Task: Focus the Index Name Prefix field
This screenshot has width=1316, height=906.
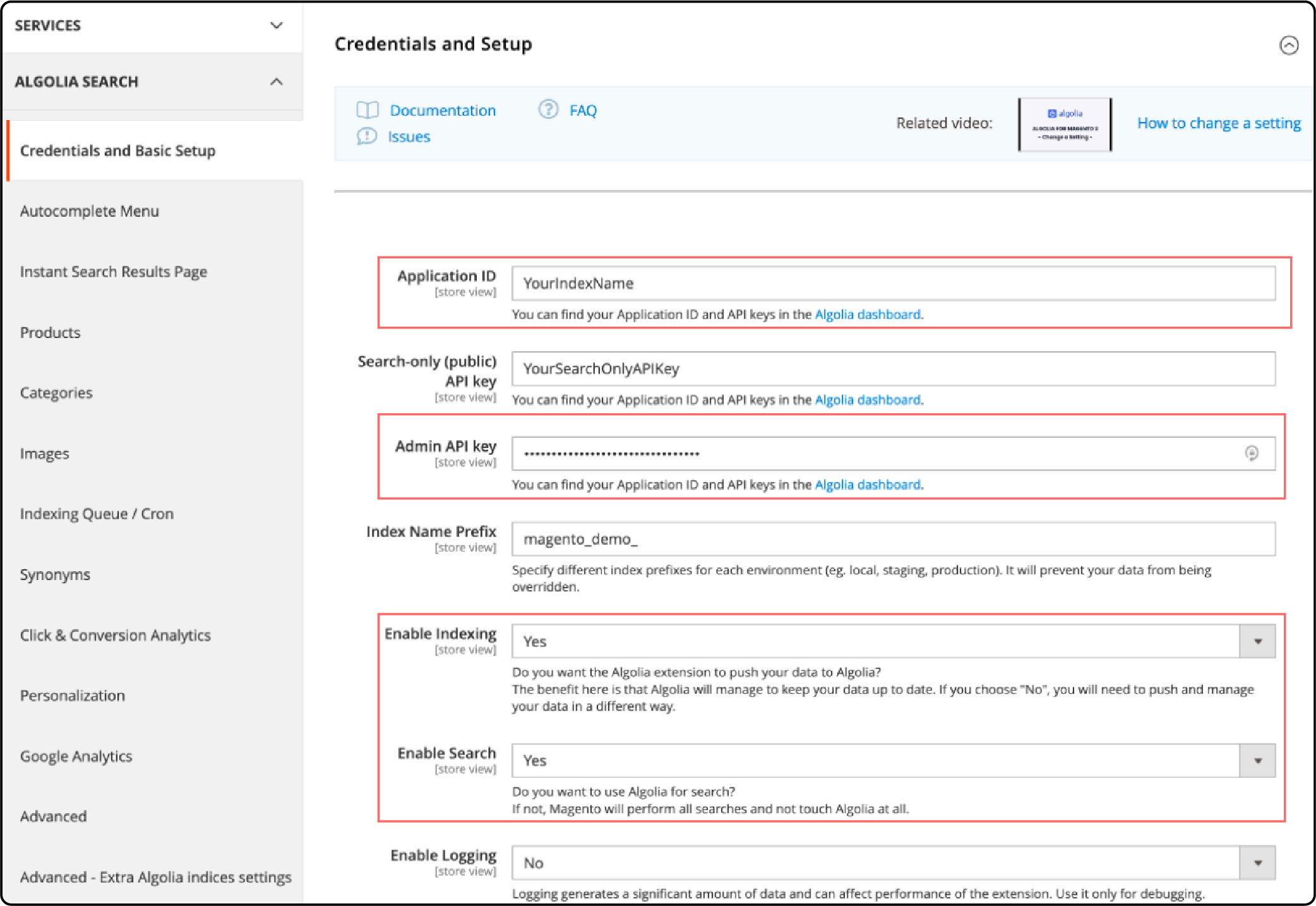Action: point(893,539)
